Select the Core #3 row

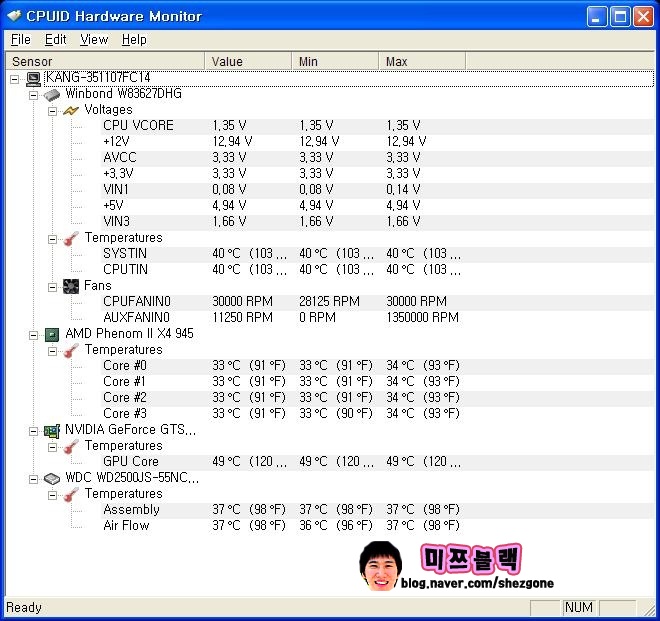[378, 414]
